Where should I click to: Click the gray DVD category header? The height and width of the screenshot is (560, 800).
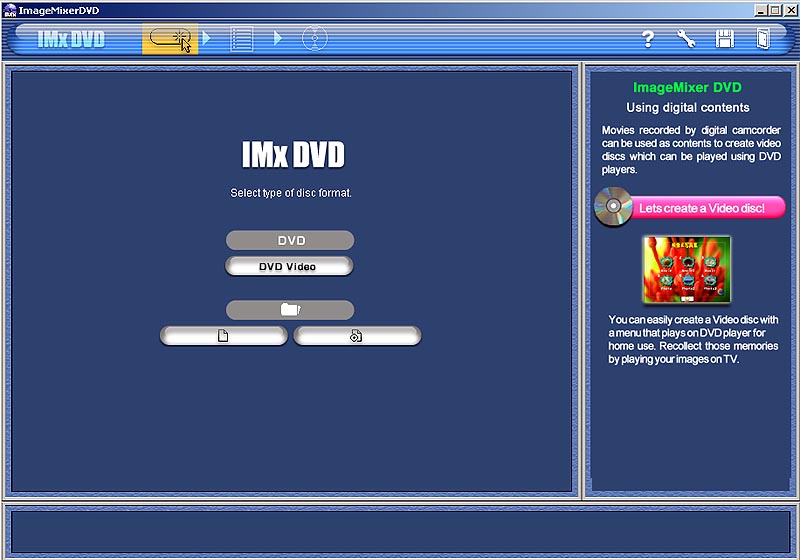289,240
